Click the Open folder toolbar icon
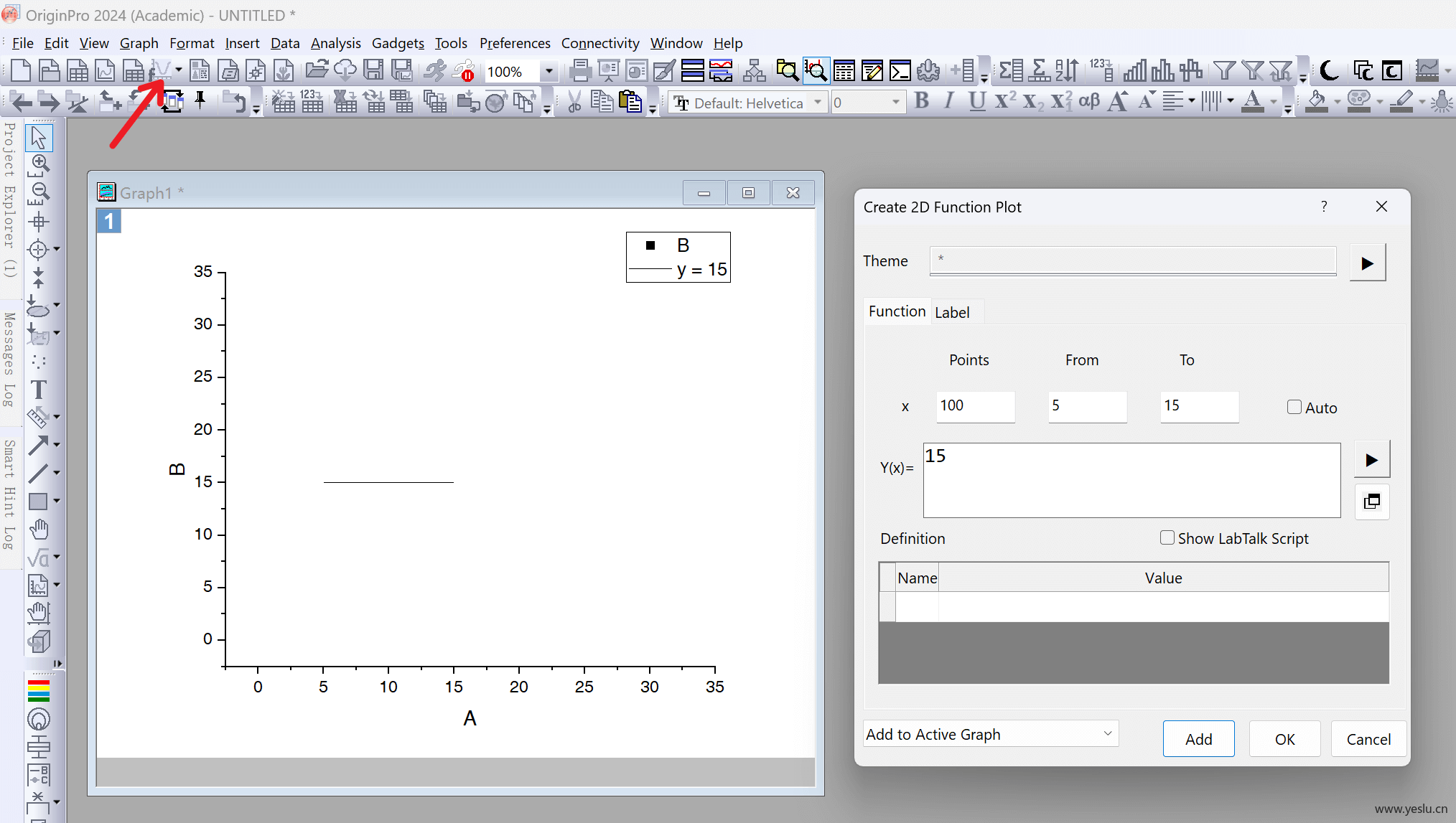The width and height of the screenshot is (1456, 823). [x=316, y=70]
